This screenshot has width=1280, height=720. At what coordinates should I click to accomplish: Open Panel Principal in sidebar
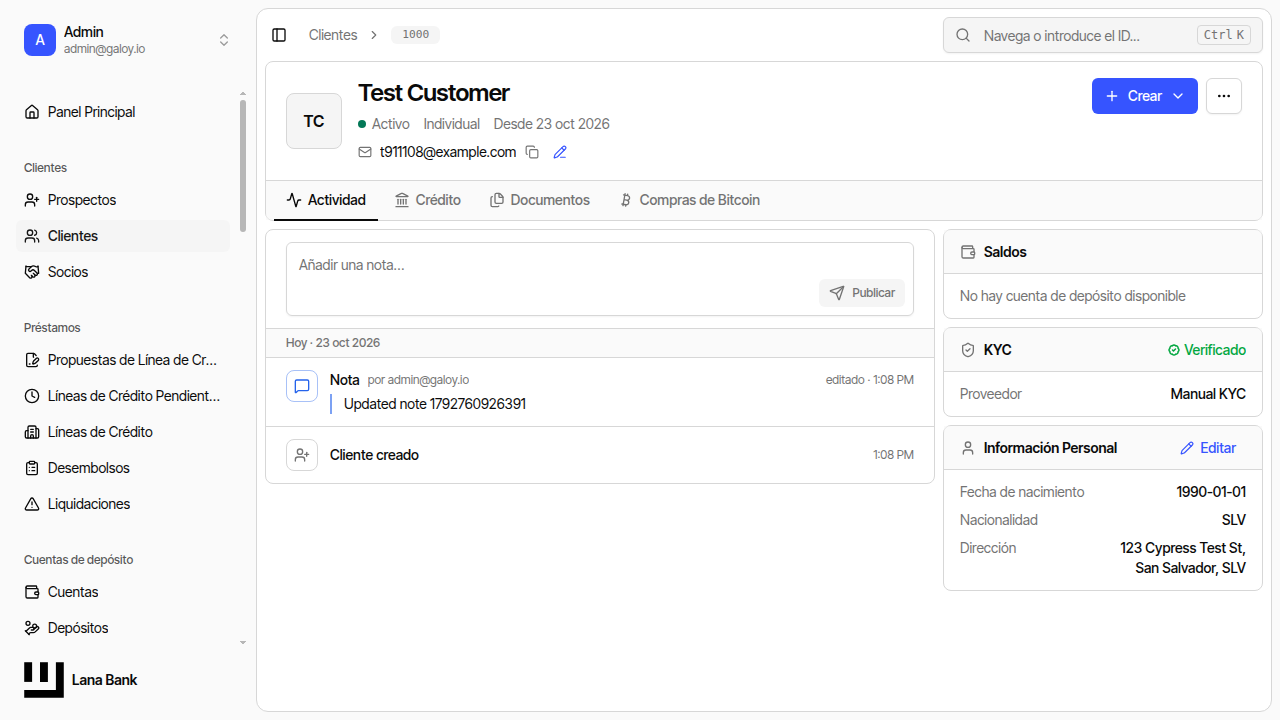point(124,112)
